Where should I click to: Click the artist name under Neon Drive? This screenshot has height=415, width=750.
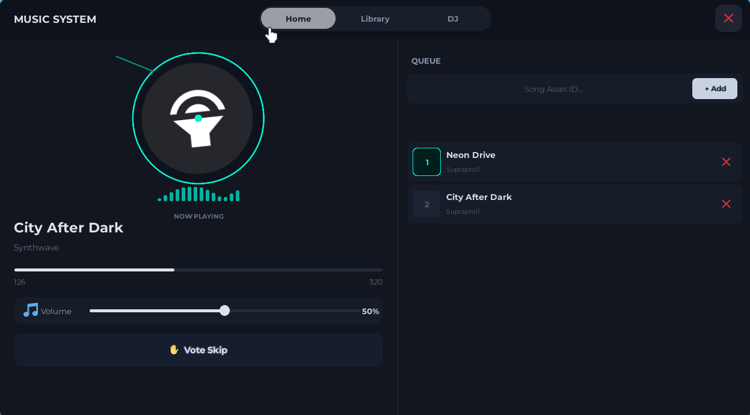(x=463, y=169)
